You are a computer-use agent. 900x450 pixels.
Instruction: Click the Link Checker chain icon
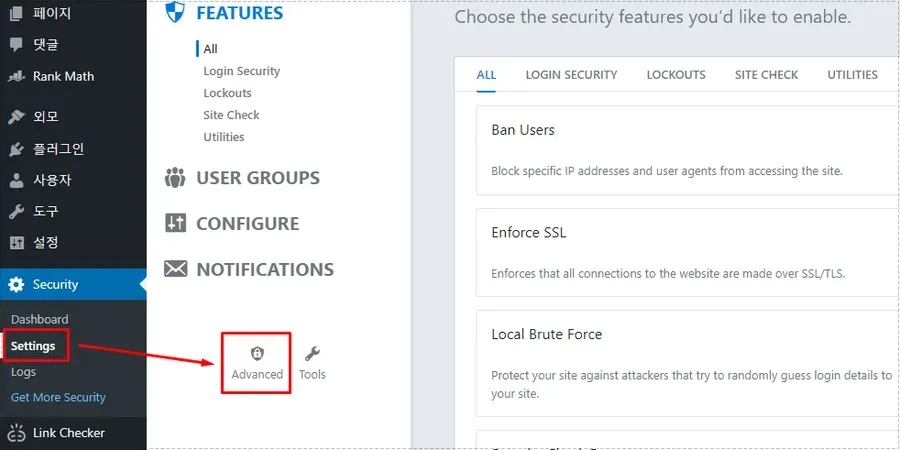coord(17,433)
